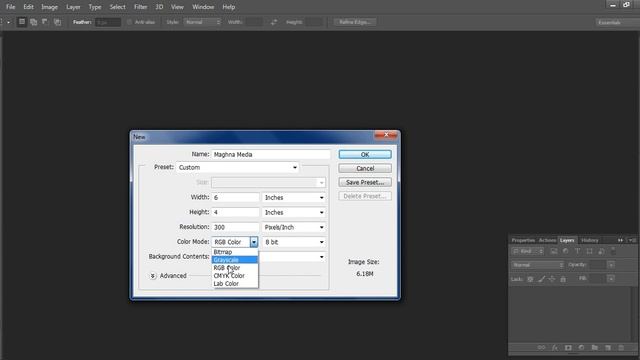Open the Edit menu
The width and height of the screenshot is (640, 360).
point(28,7)
